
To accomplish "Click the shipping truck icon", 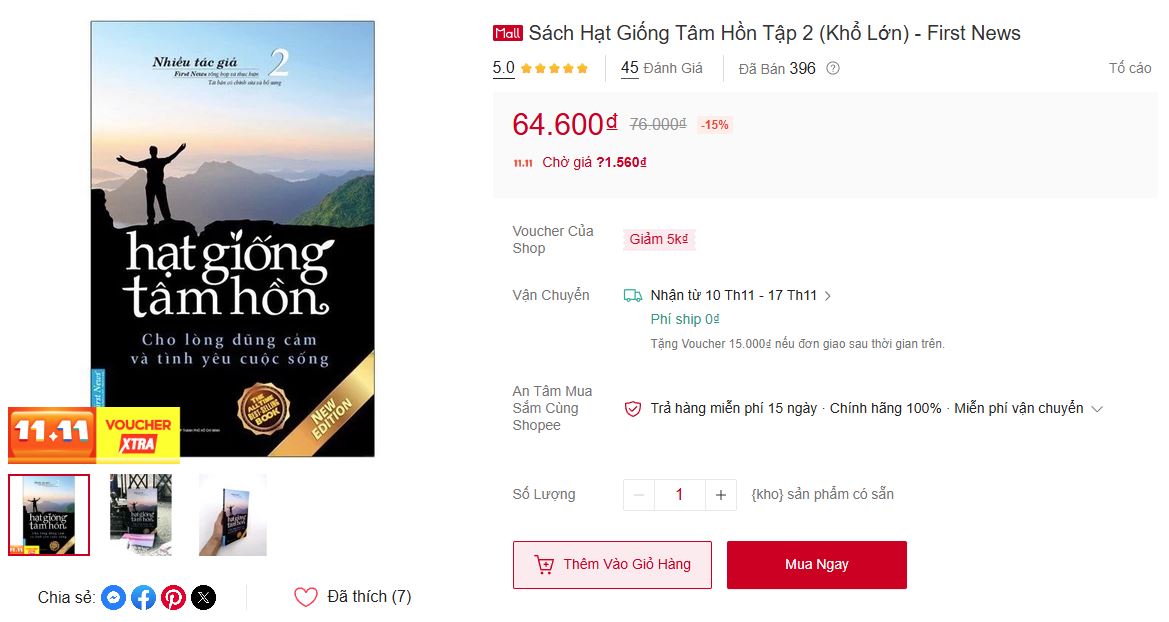I will click(633, 295).
